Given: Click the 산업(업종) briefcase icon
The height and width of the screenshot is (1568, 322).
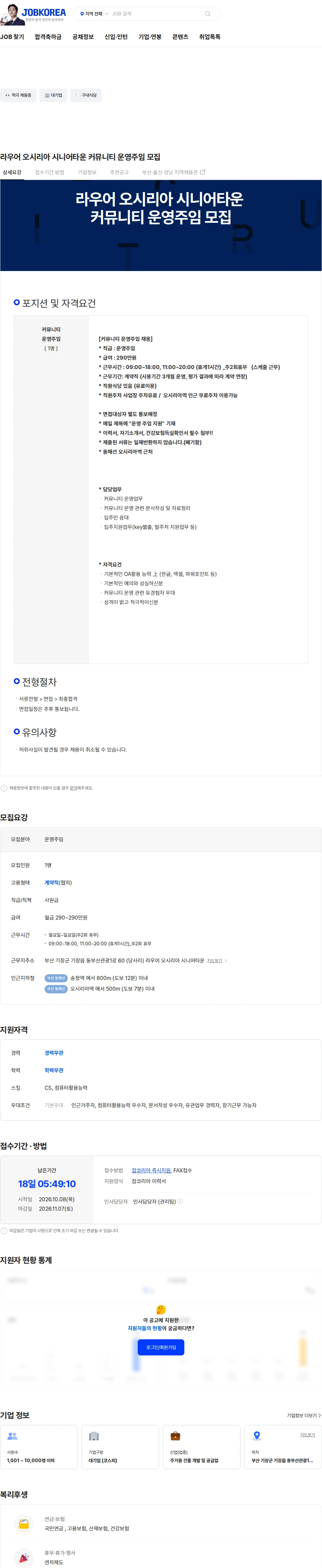Looking at the screenshot, I should (x=175, y=1436).
